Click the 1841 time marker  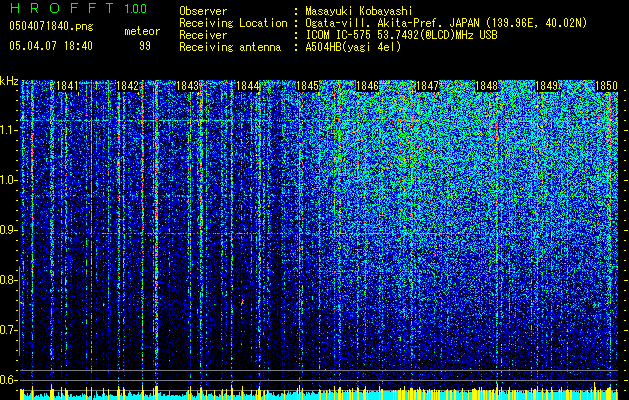67,87
